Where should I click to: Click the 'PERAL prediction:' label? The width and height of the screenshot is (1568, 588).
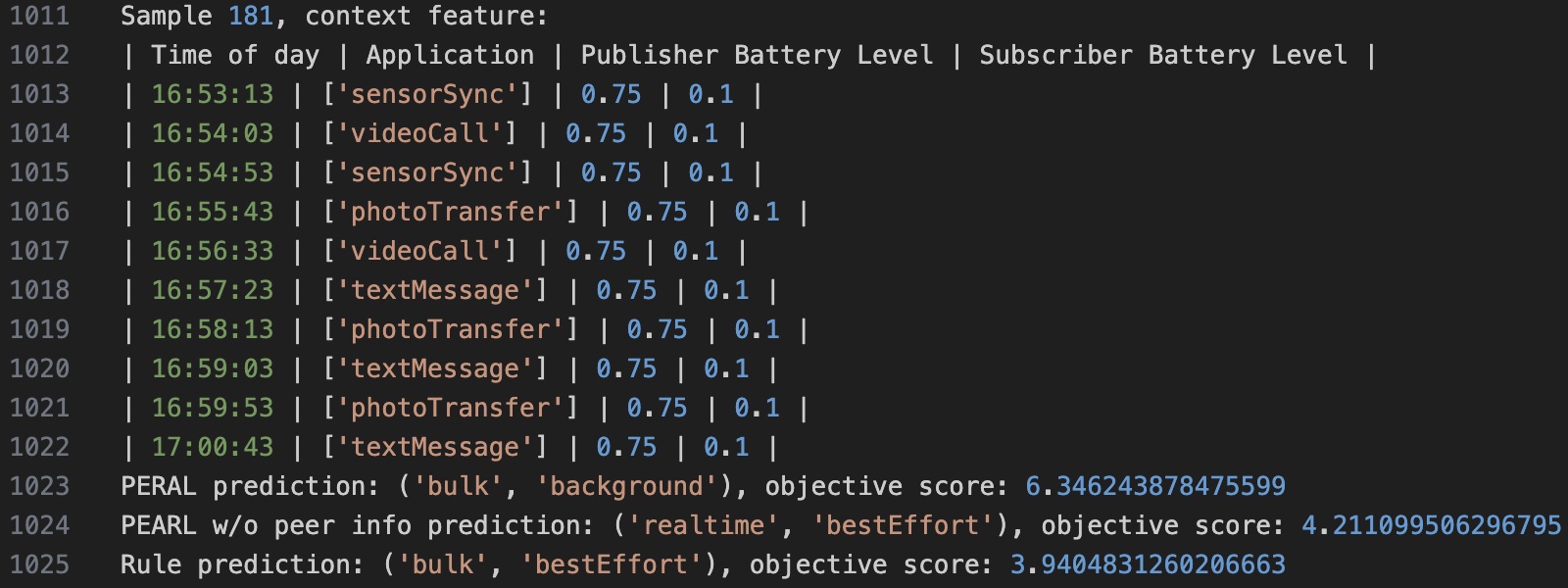pos(250,486)
